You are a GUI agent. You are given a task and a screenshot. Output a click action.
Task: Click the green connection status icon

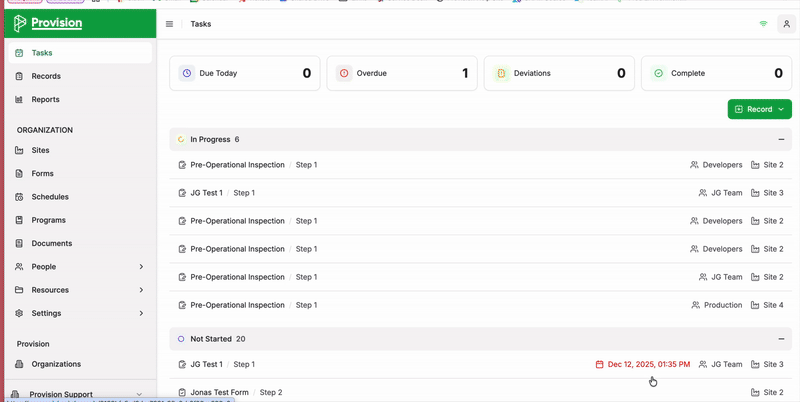[764, 24]
